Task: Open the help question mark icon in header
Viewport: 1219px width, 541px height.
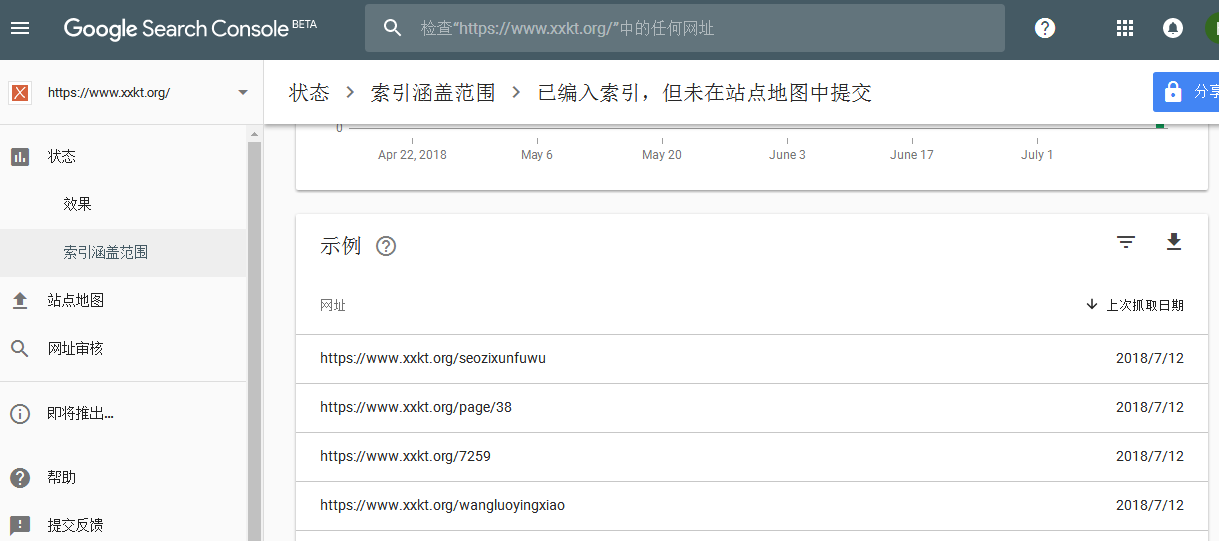Action: 1045,28
